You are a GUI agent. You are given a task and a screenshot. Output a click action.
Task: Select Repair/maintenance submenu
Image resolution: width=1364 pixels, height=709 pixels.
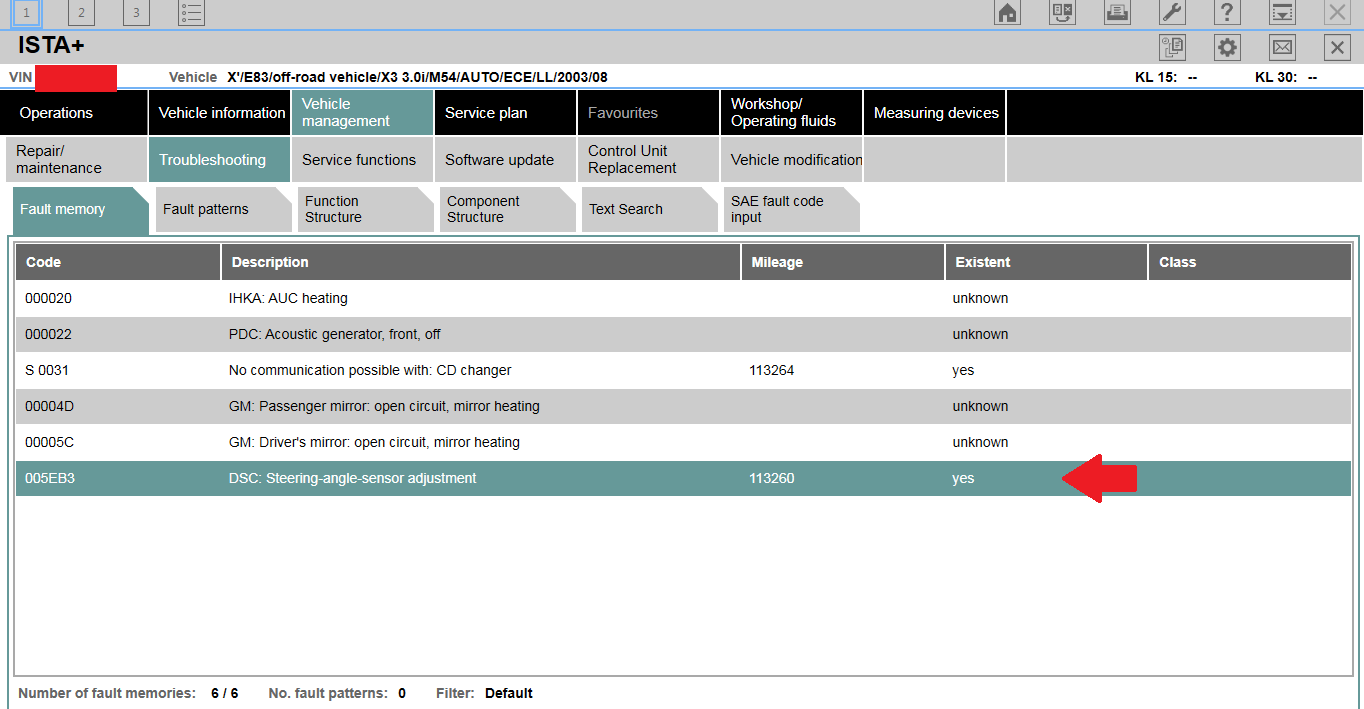point(77,160)
